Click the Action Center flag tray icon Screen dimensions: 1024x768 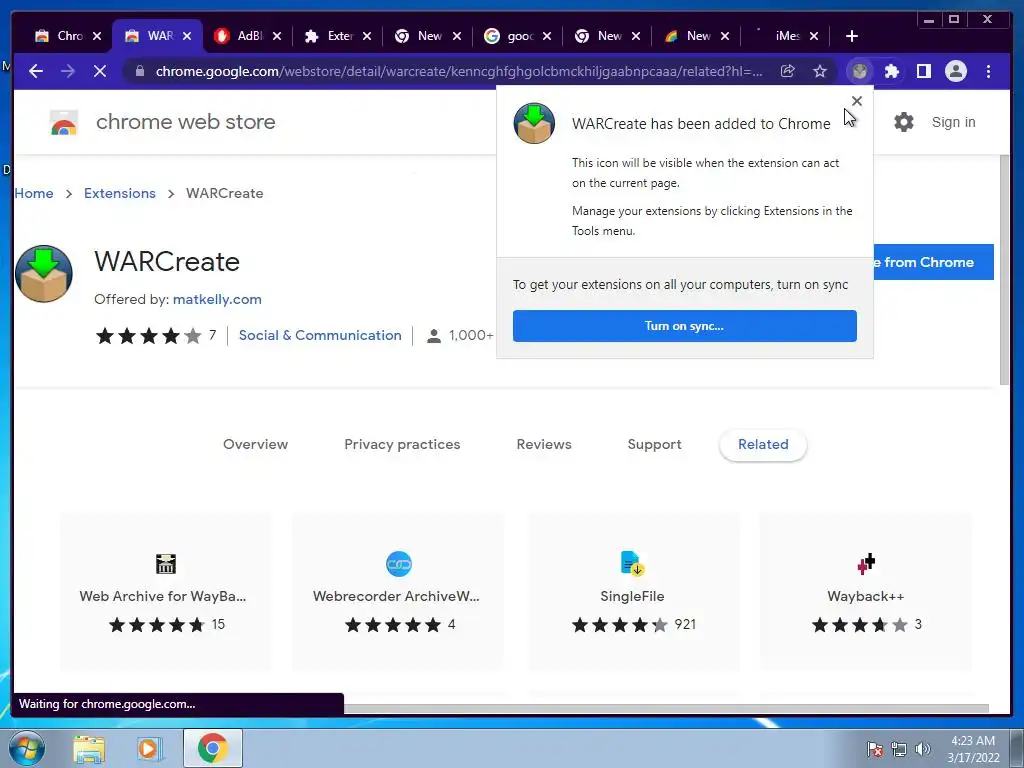tap(875, 749)
